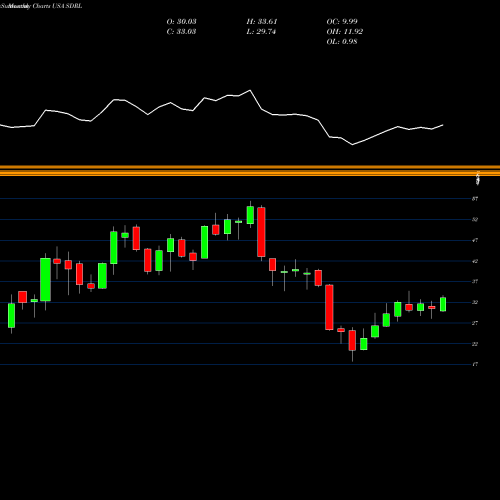The width and height of the screenshot is (500, 500).
Task: Select the close value 'C: 33.03'
Action: pos(181,32)
